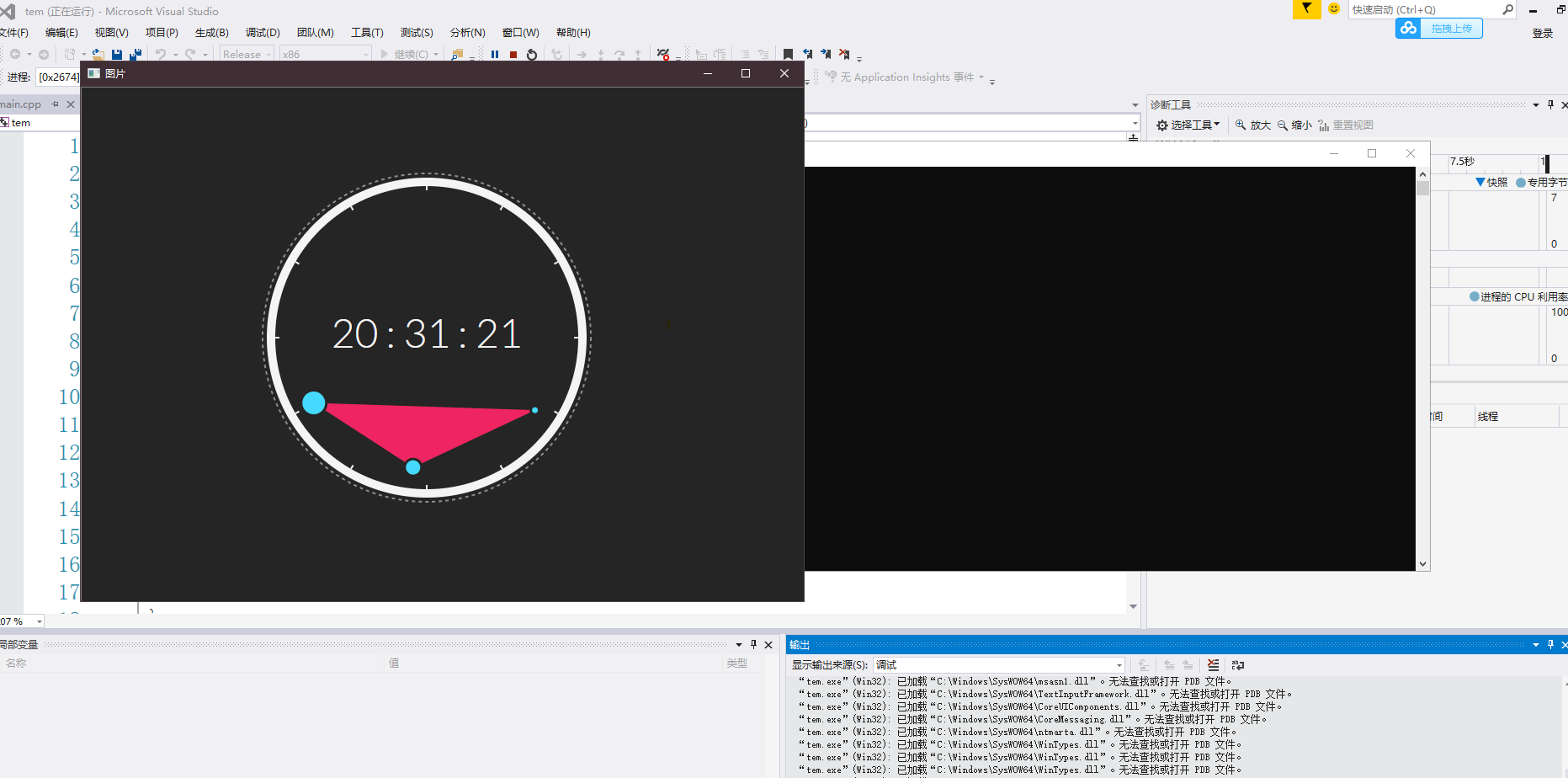Open the Edit (编辑) menu
The image size is (1568, 778).
click(x=61, y=32)
